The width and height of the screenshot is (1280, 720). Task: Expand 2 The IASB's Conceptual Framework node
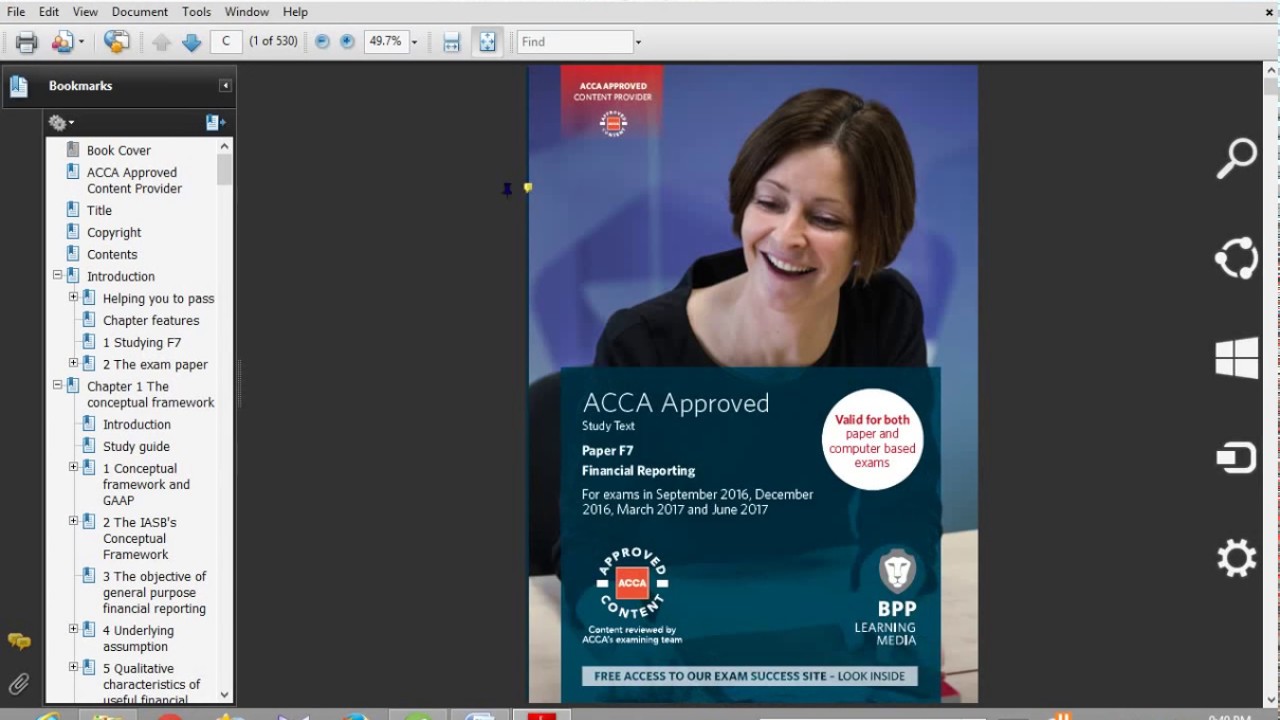pyautogui.click(x=73, y=521)
